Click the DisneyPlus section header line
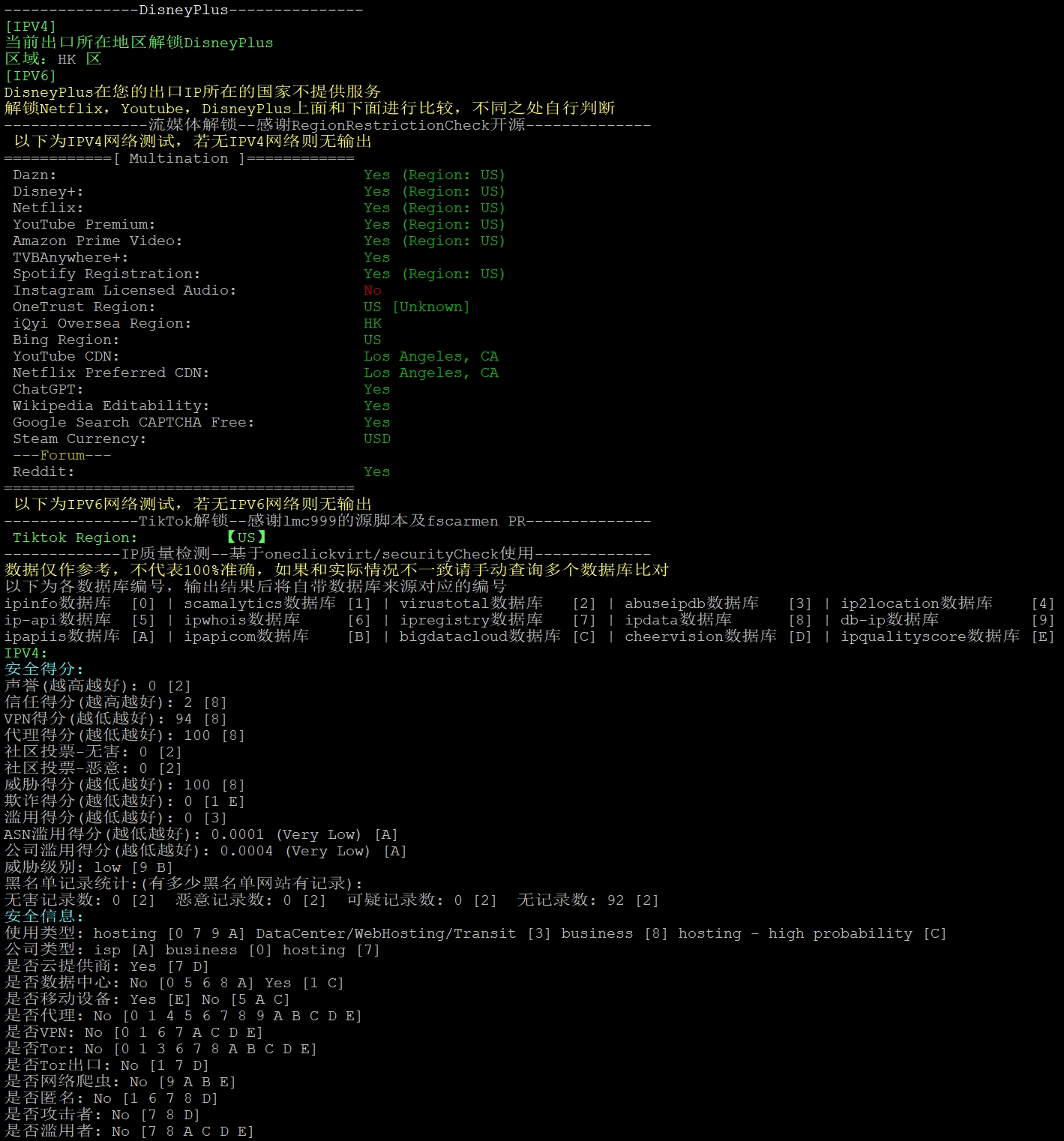The image size is (1064, 1141). pyautogui.click(x=184, y=10)
